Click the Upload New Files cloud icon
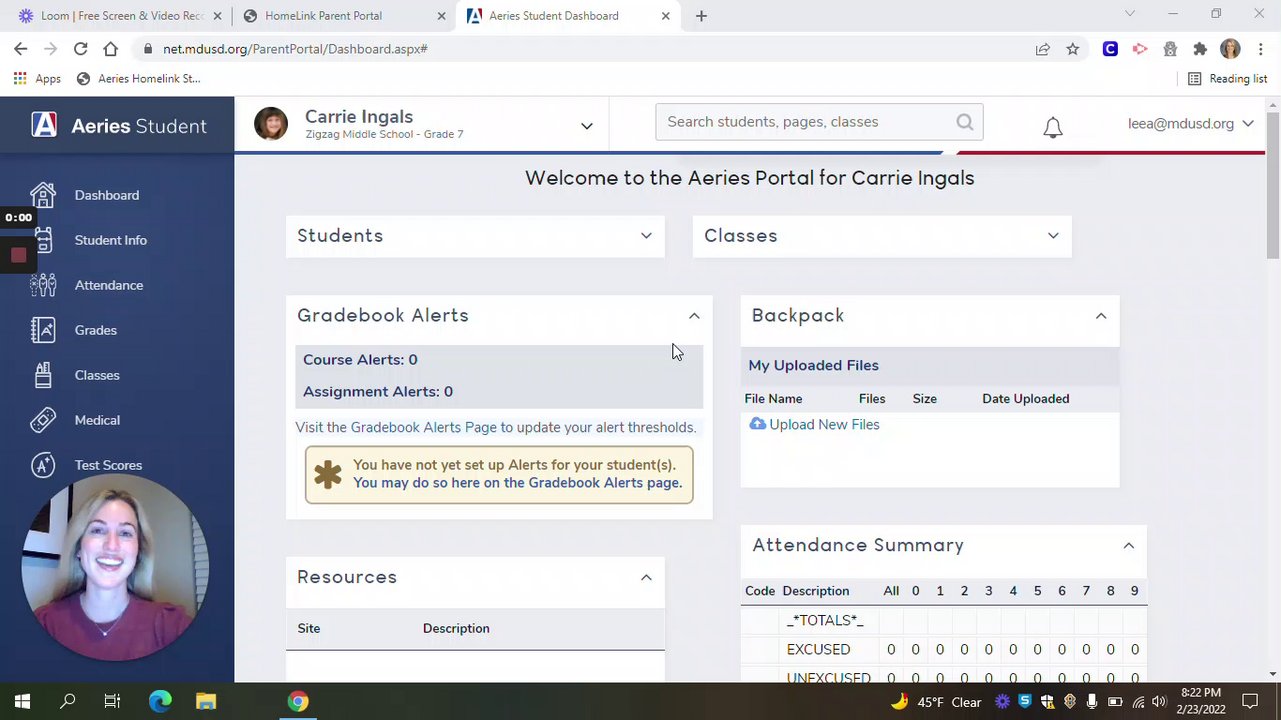1281x720 pixels. [757, 424]
